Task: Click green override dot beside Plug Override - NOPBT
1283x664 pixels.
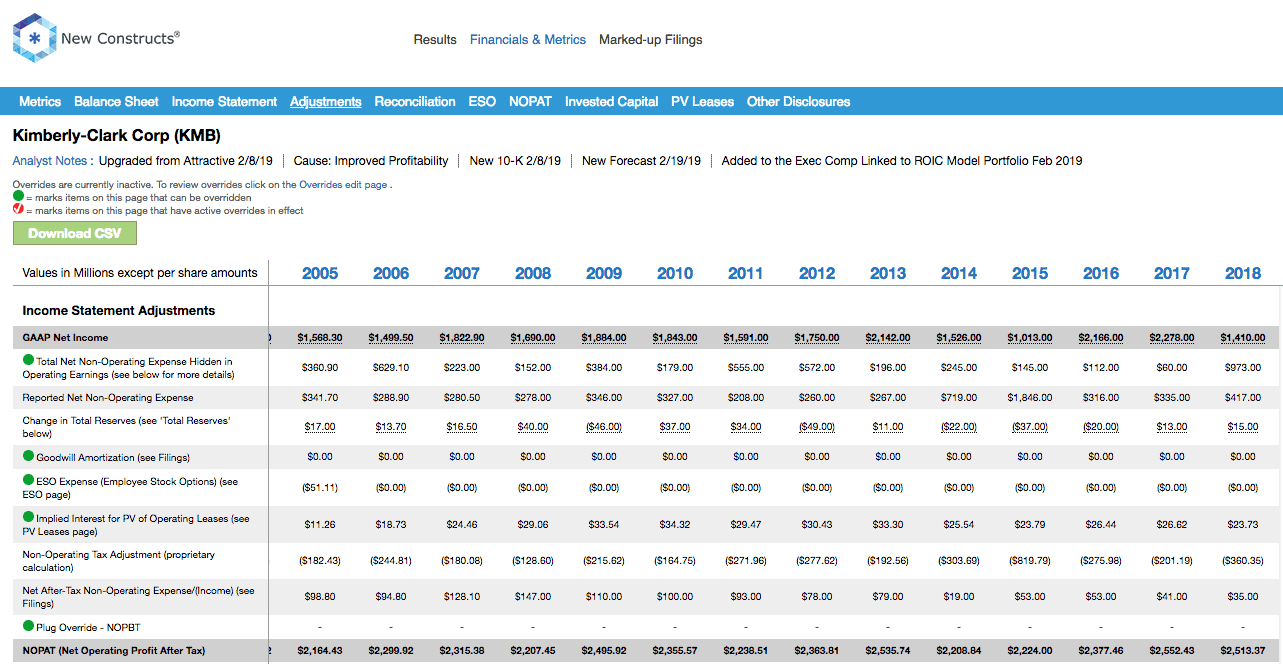Action: pos(28,625)
